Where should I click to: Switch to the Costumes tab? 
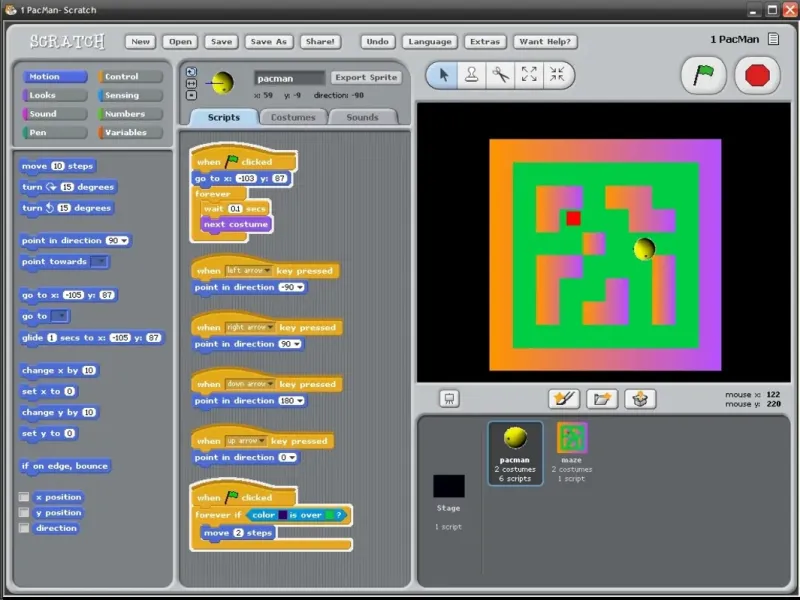tap(293, 117)
